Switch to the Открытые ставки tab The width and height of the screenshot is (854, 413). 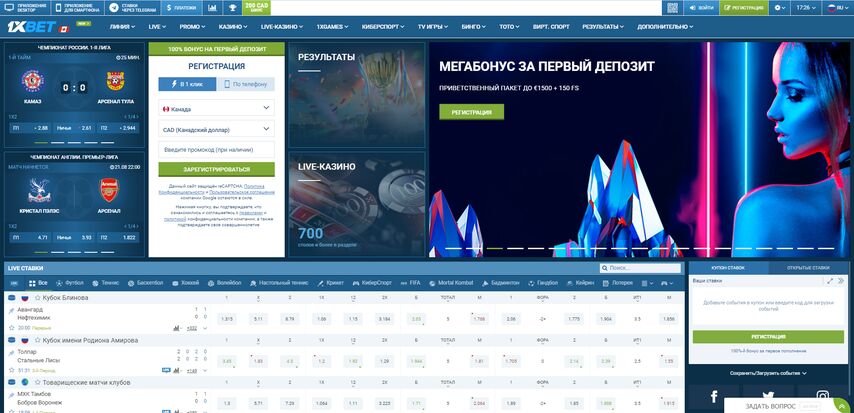click(x=808, y=268)
